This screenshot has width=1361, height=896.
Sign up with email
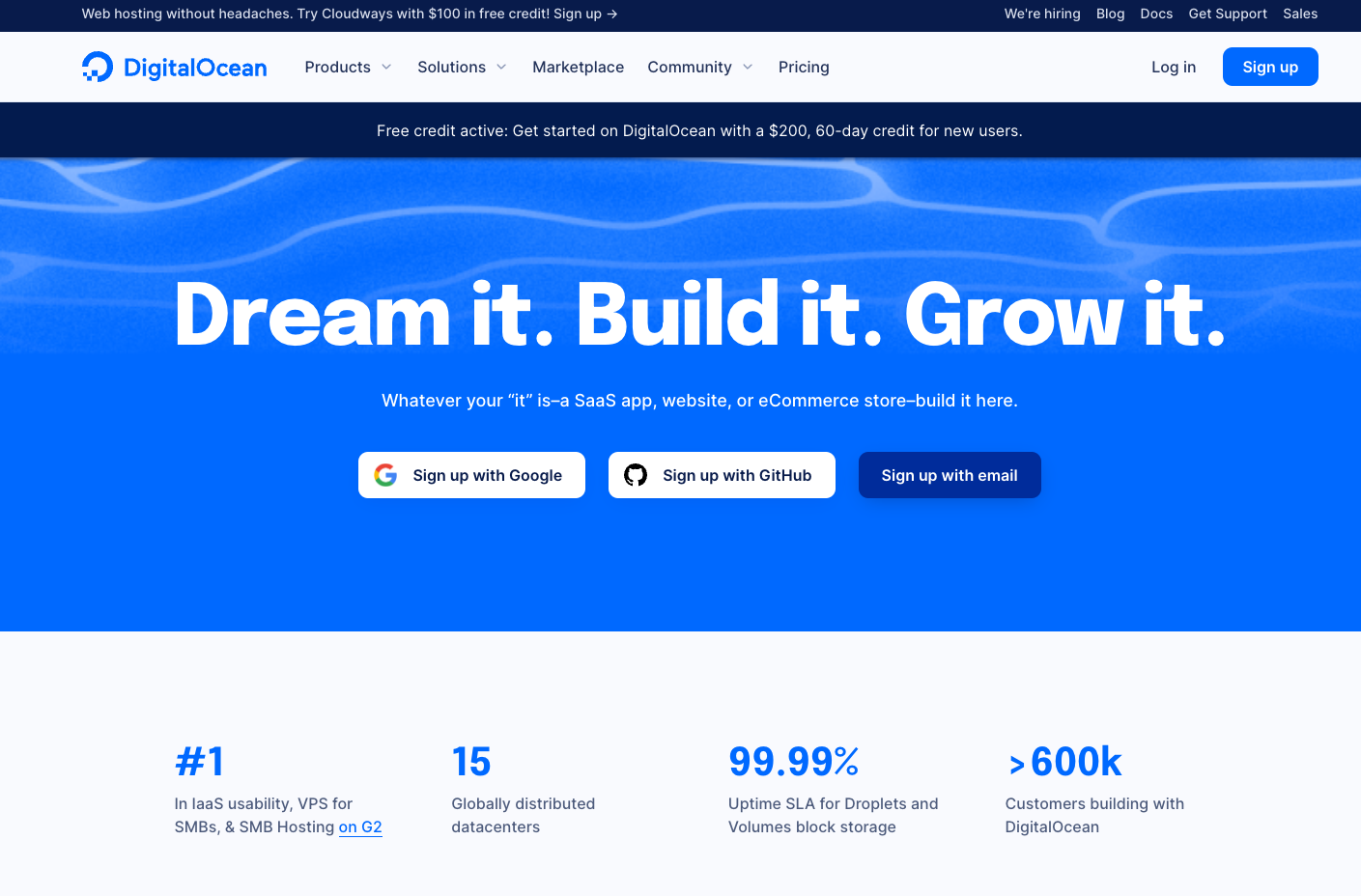[x=950, y=475]
